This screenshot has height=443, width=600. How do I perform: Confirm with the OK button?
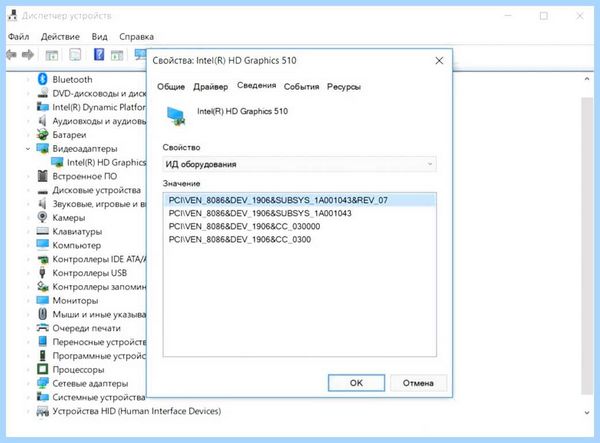tap(356, 383)
